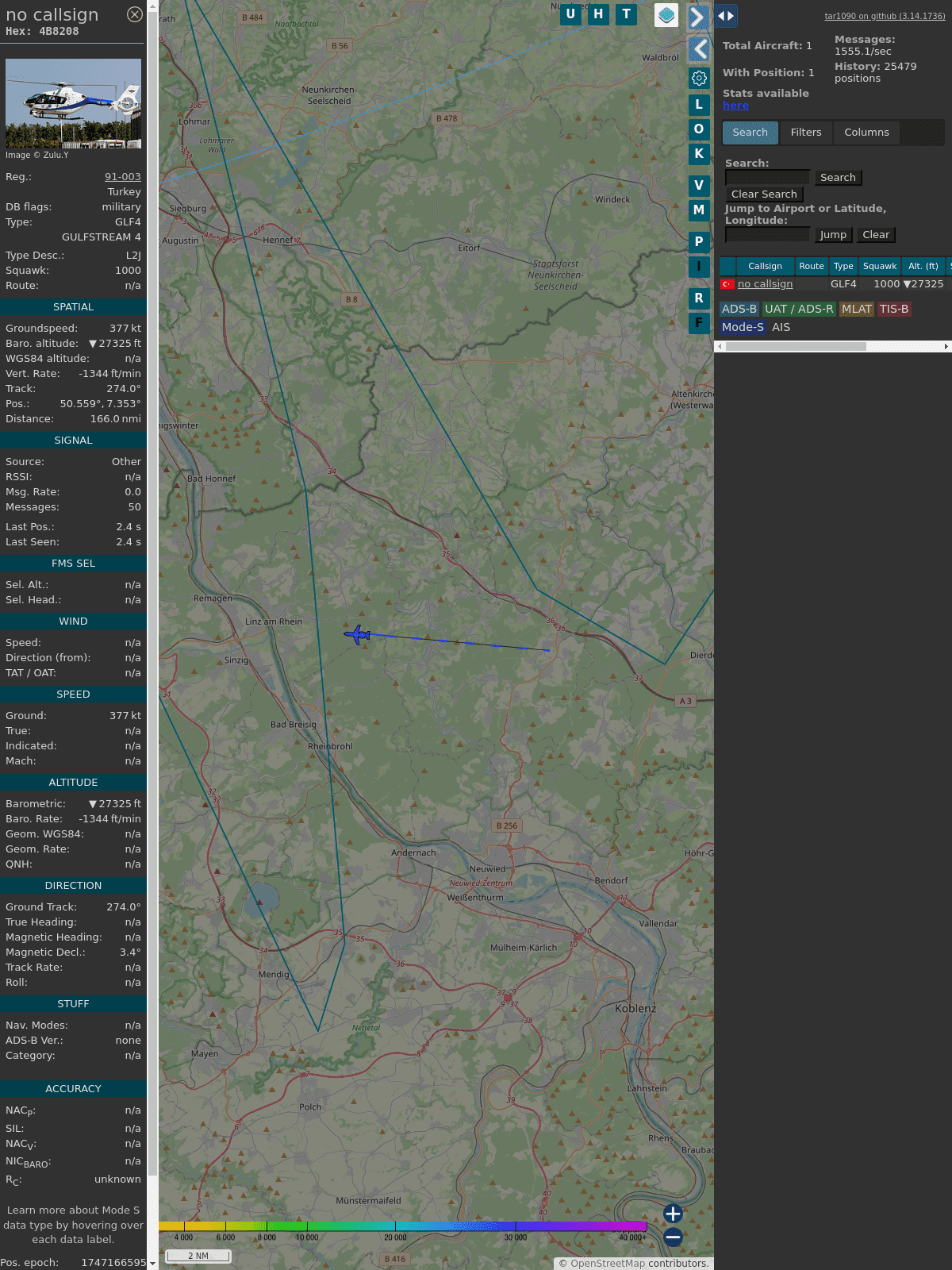Toggle the R map button

(699, 298)
